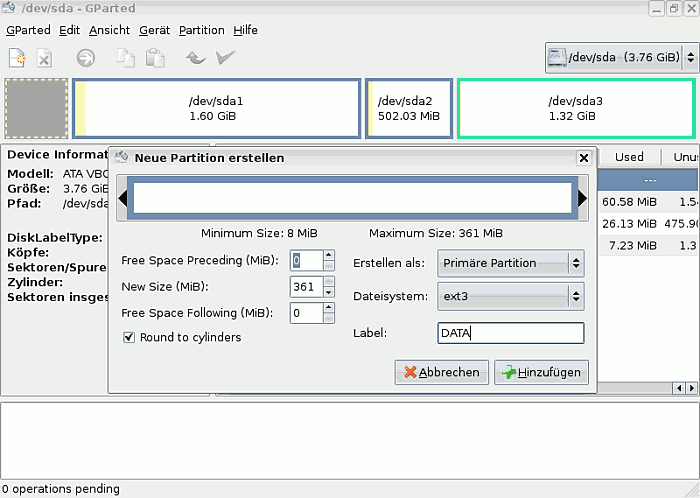Select the /dev/sda3 partition block
This screenshot has width=700, height=498.
pos(576,108)
